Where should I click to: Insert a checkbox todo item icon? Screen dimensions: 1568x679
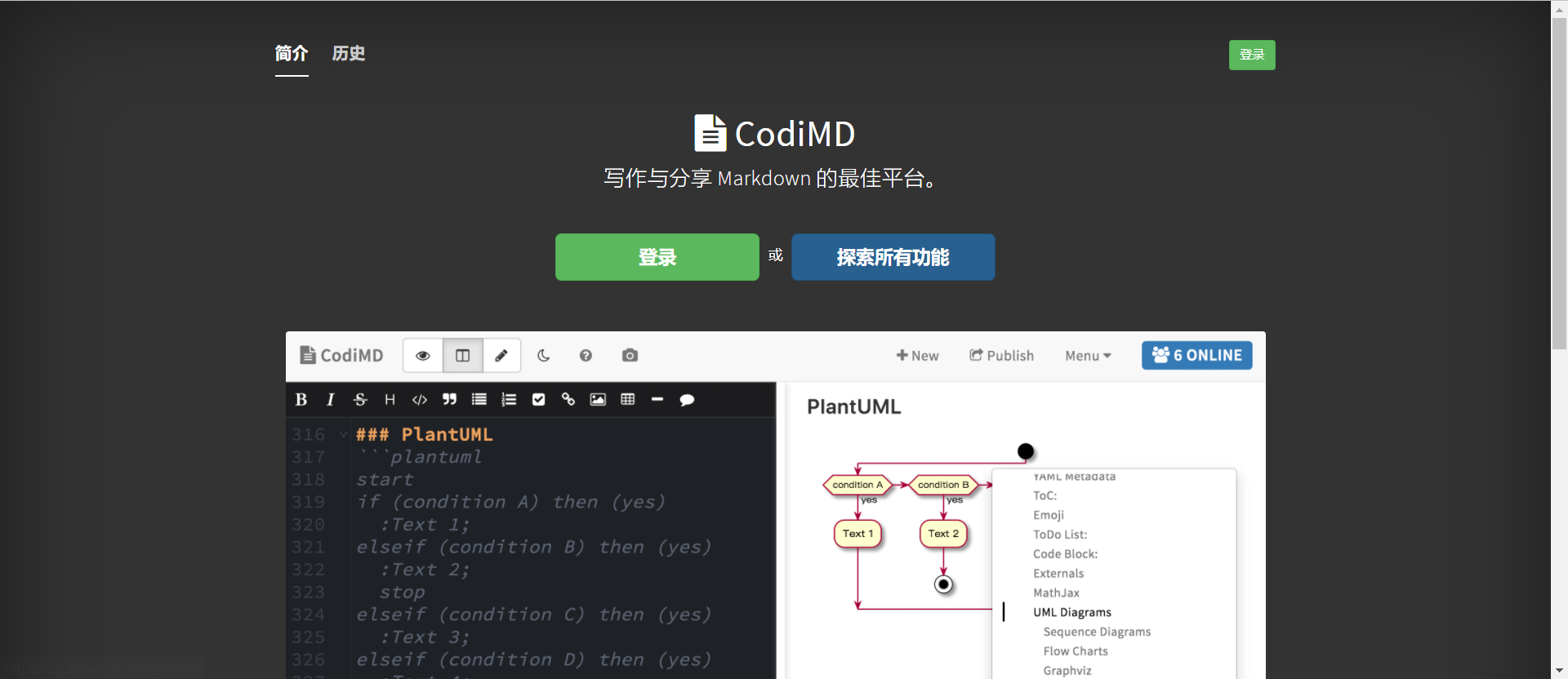[x=538, y=400]
